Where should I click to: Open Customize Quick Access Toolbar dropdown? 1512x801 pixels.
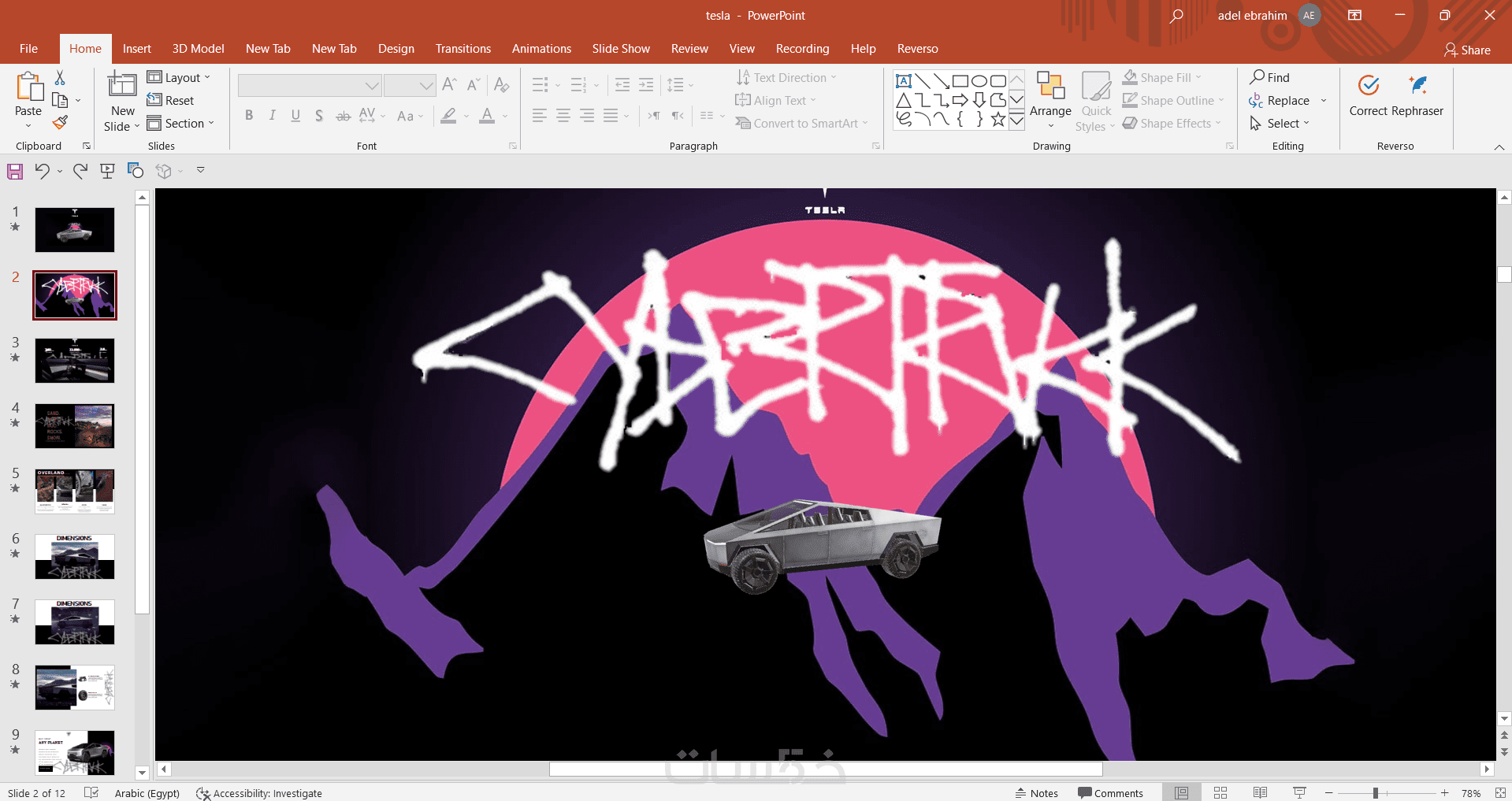click(x=201, y=170)
